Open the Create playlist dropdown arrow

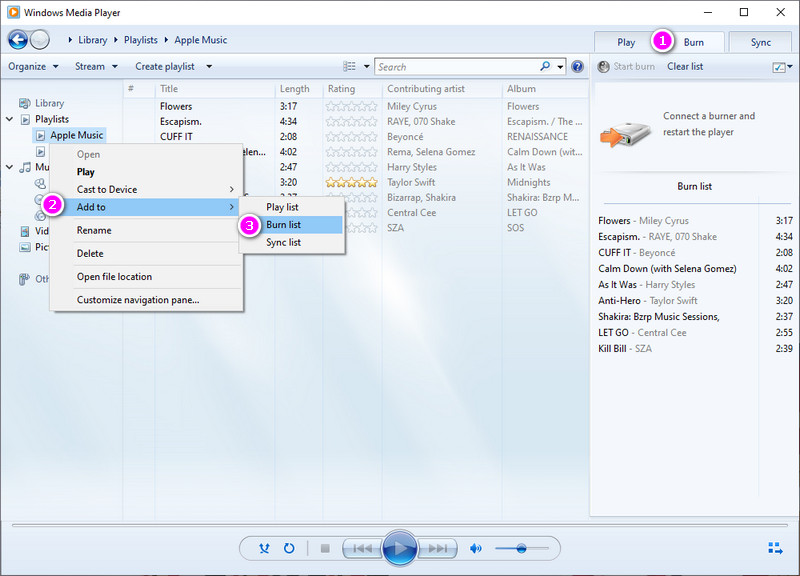coord(209,66)
